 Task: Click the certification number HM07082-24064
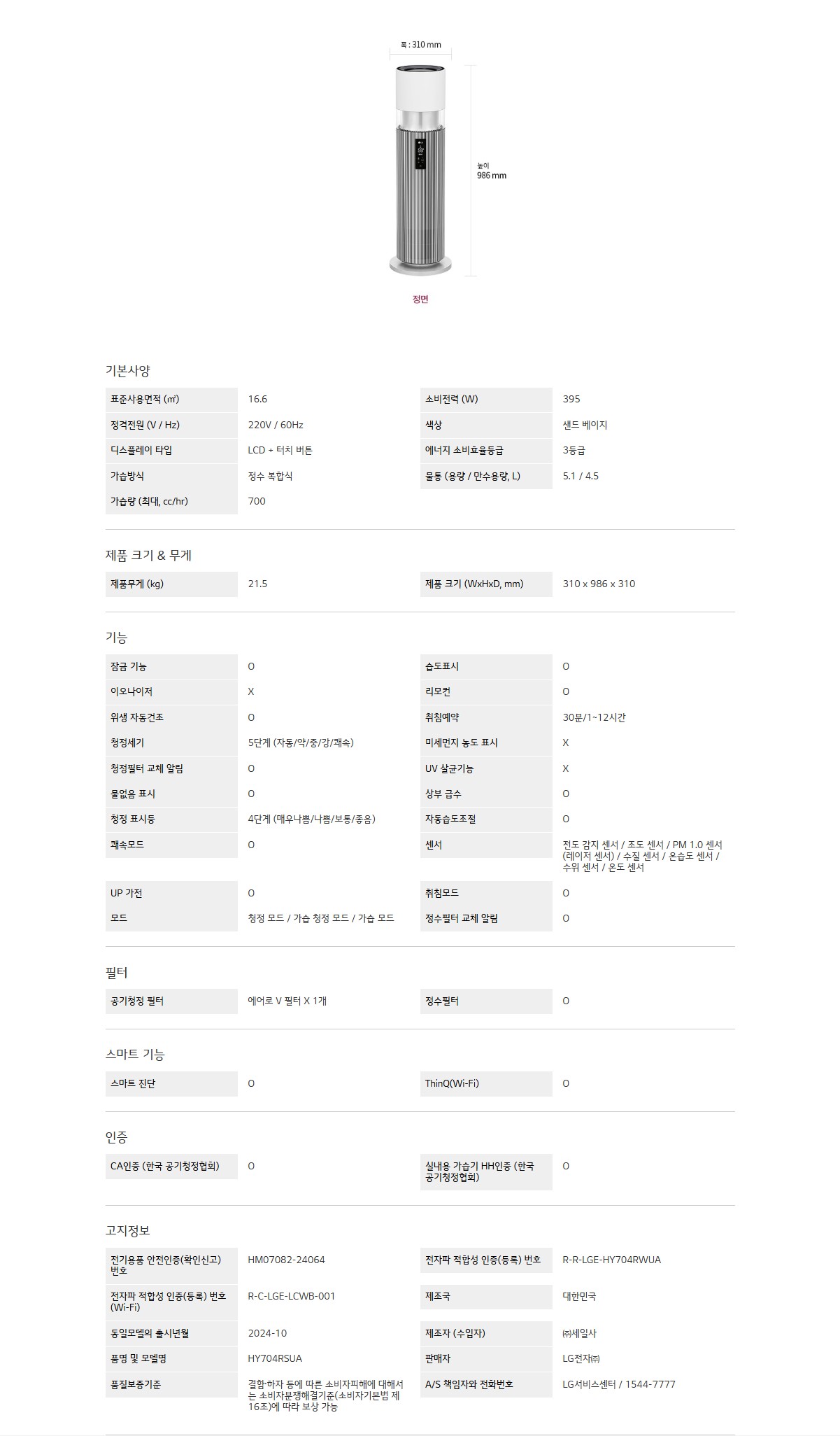pos(286,1260)
